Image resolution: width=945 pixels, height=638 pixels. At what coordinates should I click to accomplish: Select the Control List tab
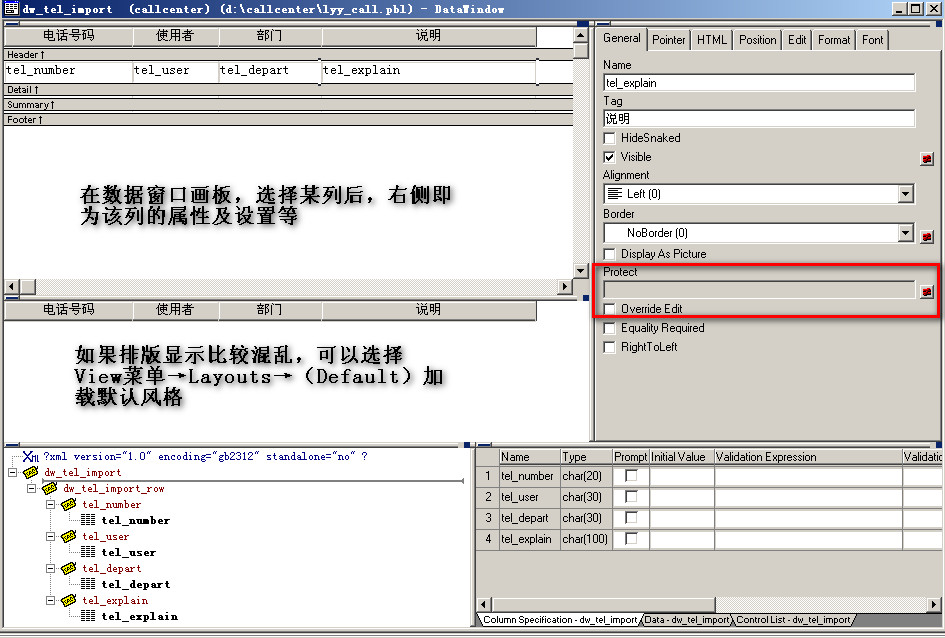[x=793, y=619]
